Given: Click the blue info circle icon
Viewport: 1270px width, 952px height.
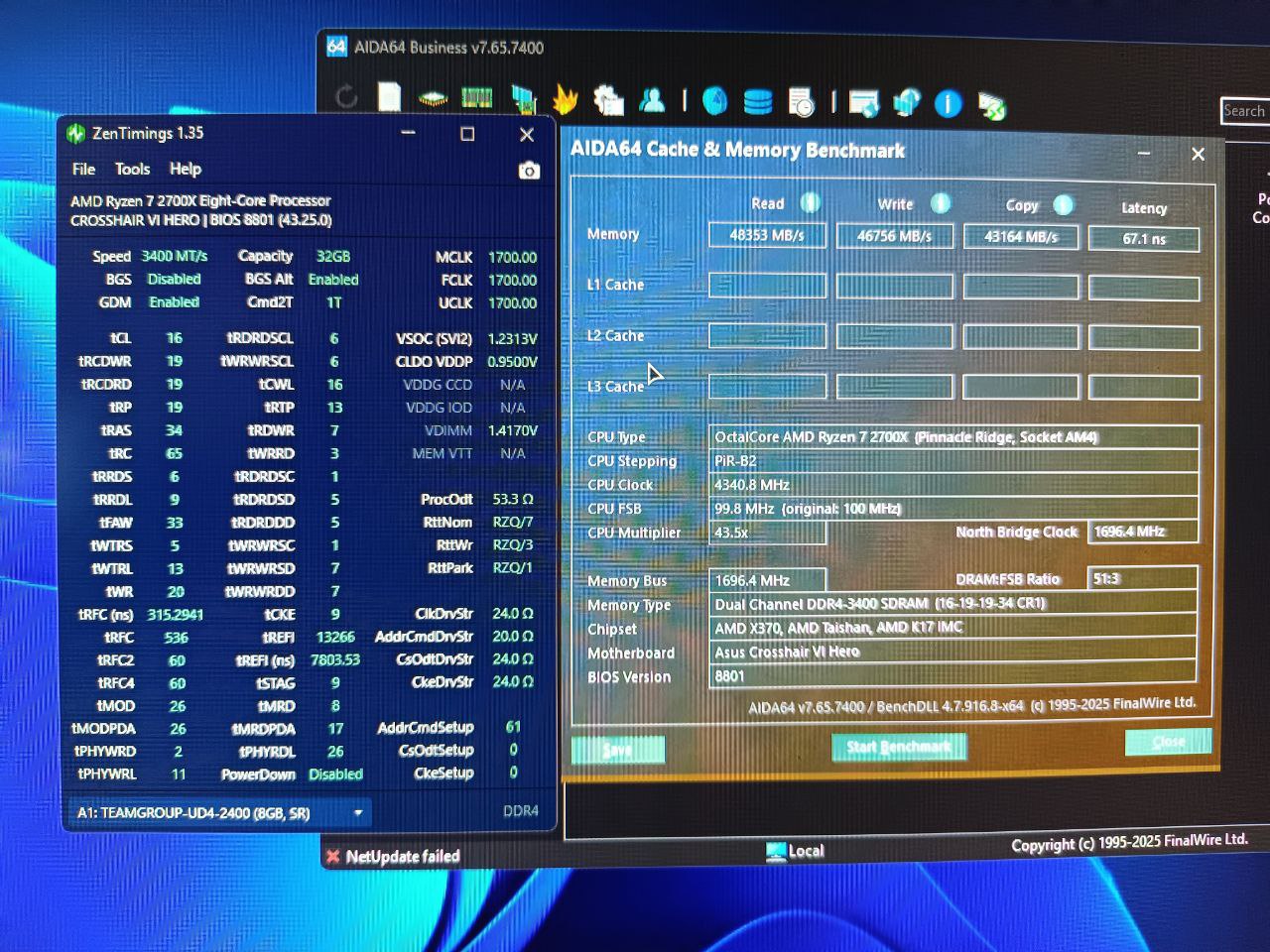Looking at the screenshot, I should [949, 103].
